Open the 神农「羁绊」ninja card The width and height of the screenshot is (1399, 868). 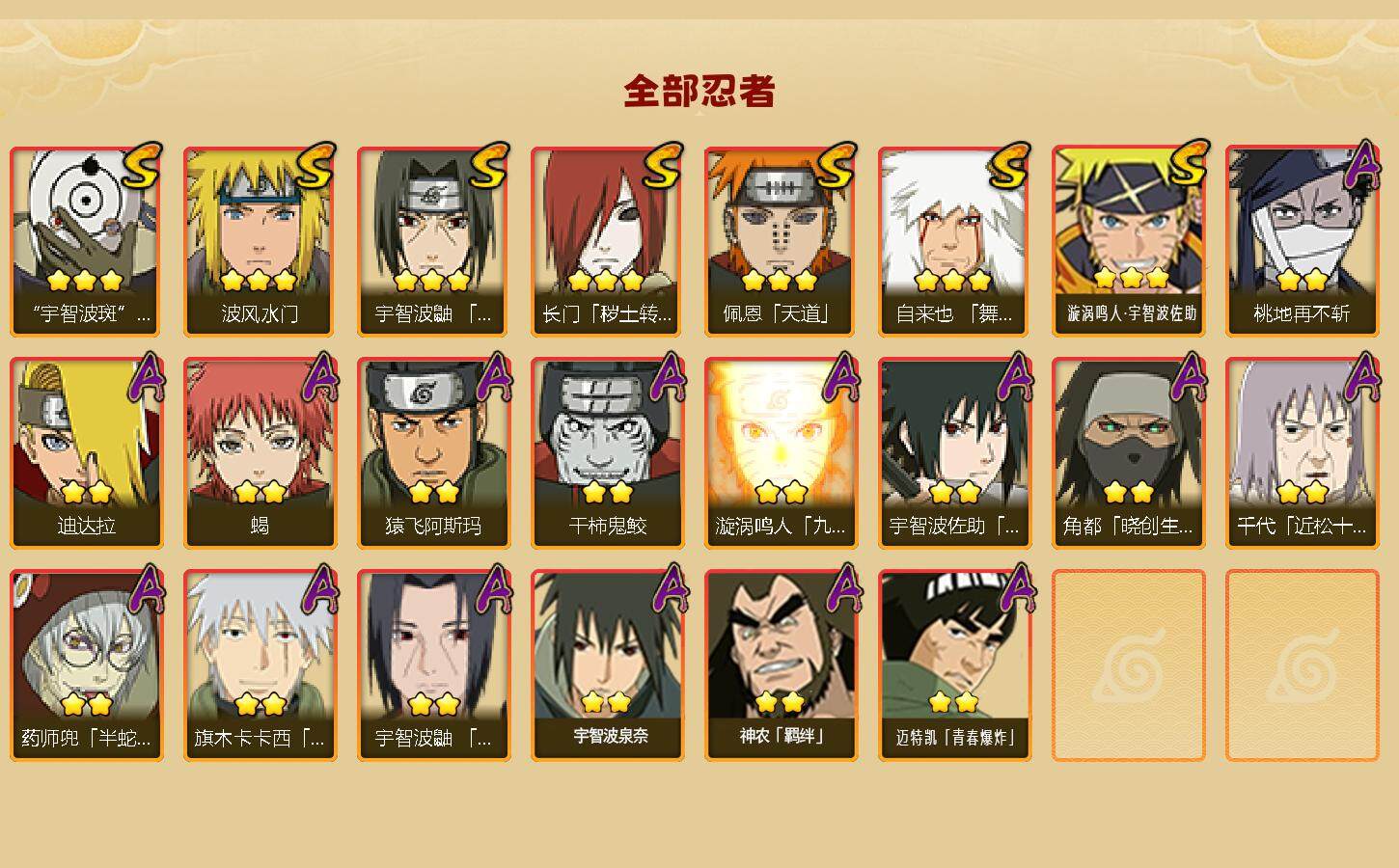(782, 665)
